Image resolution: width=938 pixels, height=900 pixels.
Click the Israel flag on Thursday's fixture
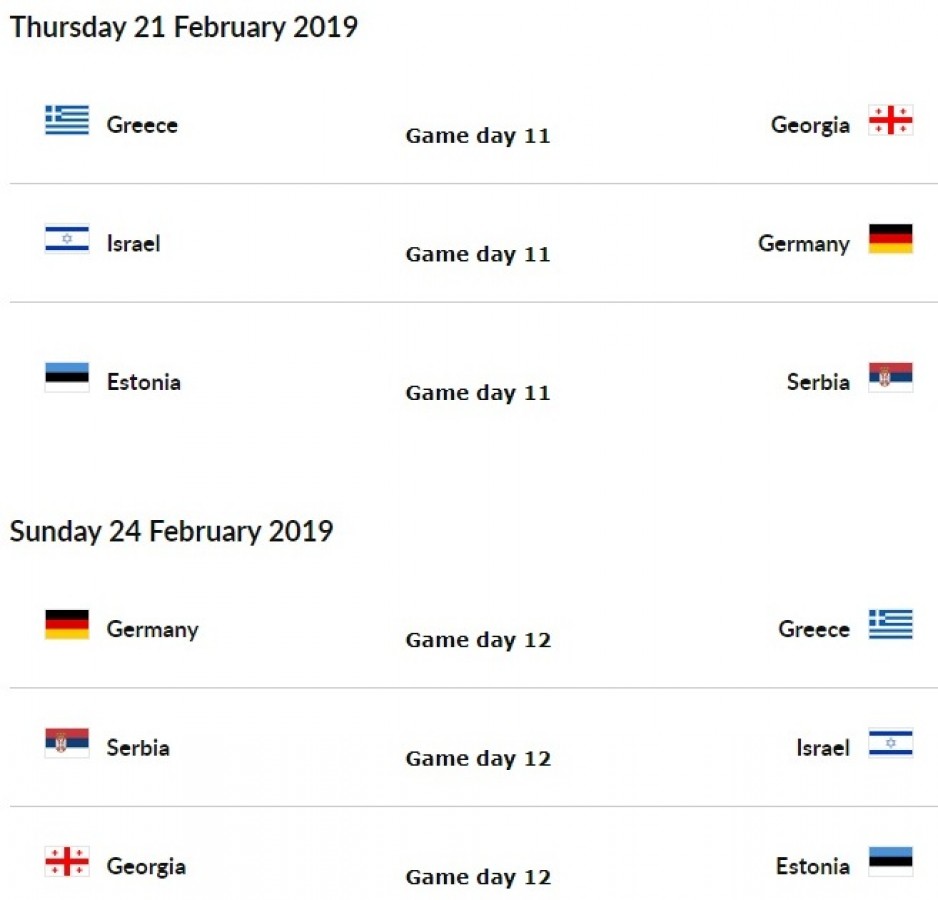click(x=67, y=239)
